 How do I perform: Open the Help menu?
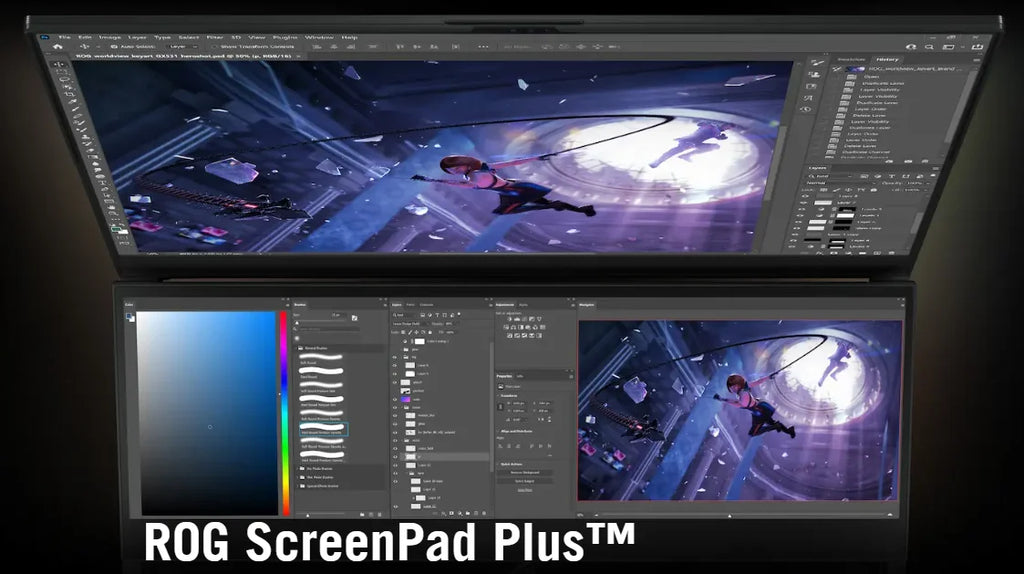coord(349,38)
